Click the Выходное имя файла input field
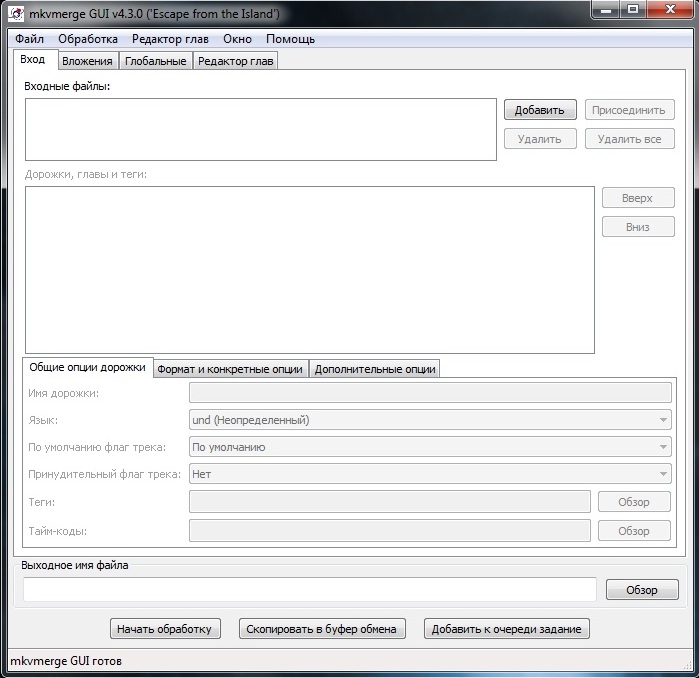This screenshot has width=699, height=678. pos(309,590)
